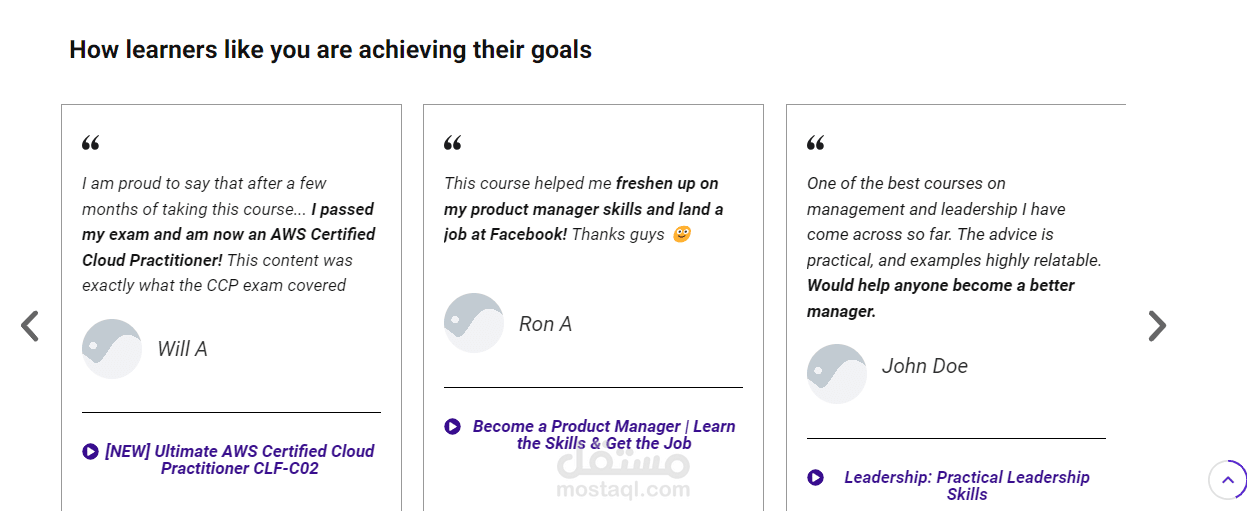The image size is (1247, 511).
Task: Click the quote icon in Ron A's card
Action: click(x=453, y=144)
